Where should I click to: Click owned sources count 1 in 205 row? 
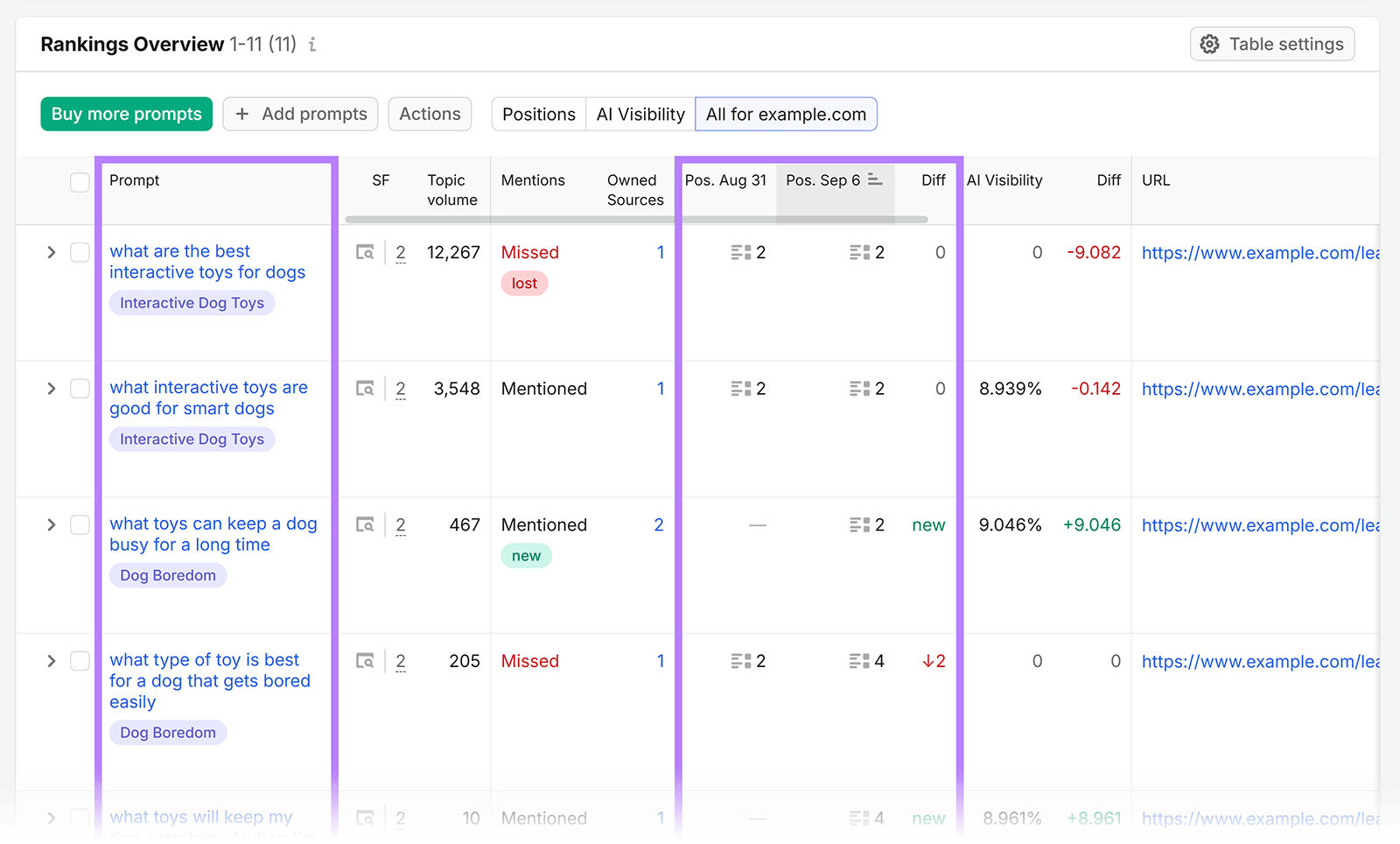point(661,661)
